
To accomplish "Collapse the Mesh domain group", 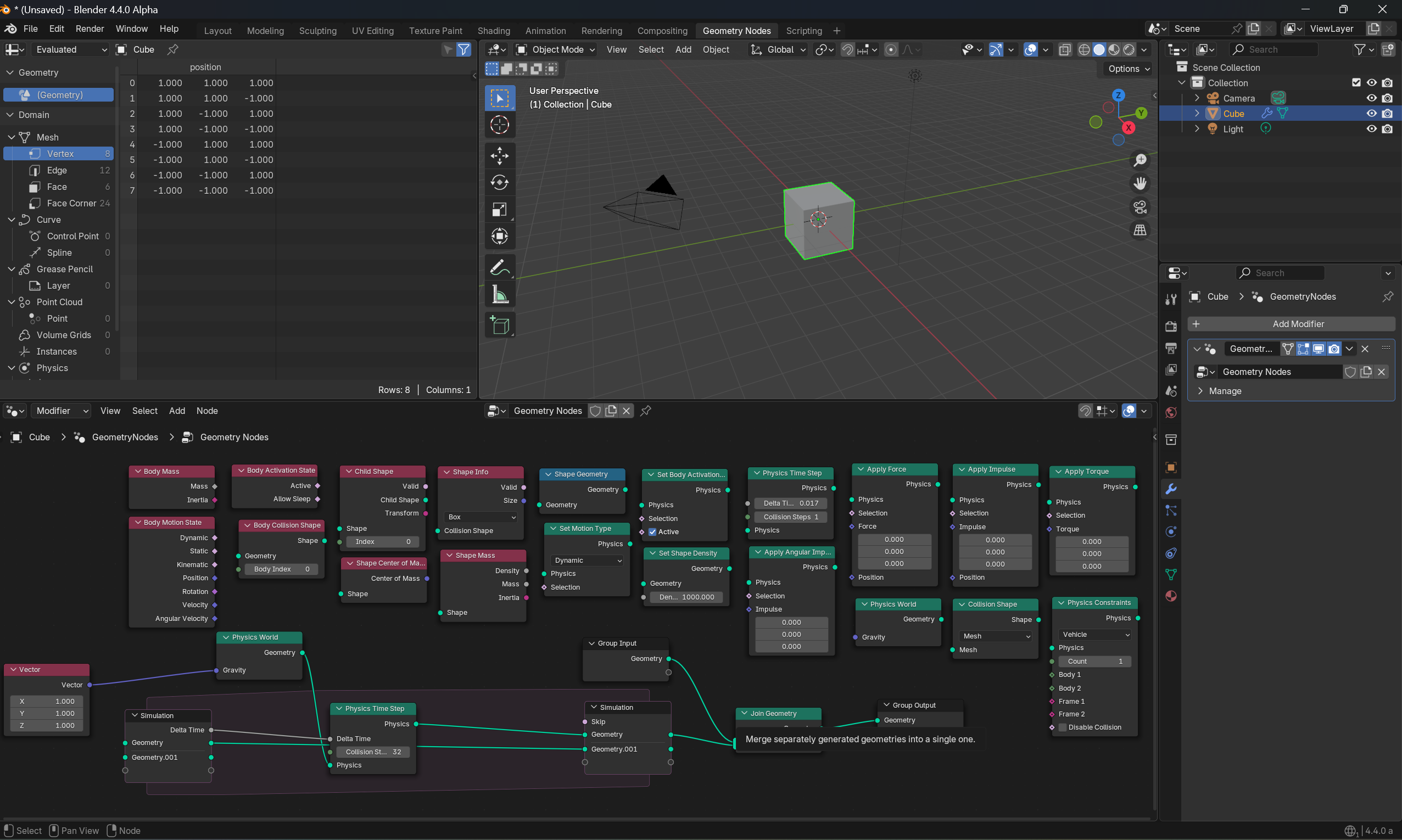I will pos(12,138).
